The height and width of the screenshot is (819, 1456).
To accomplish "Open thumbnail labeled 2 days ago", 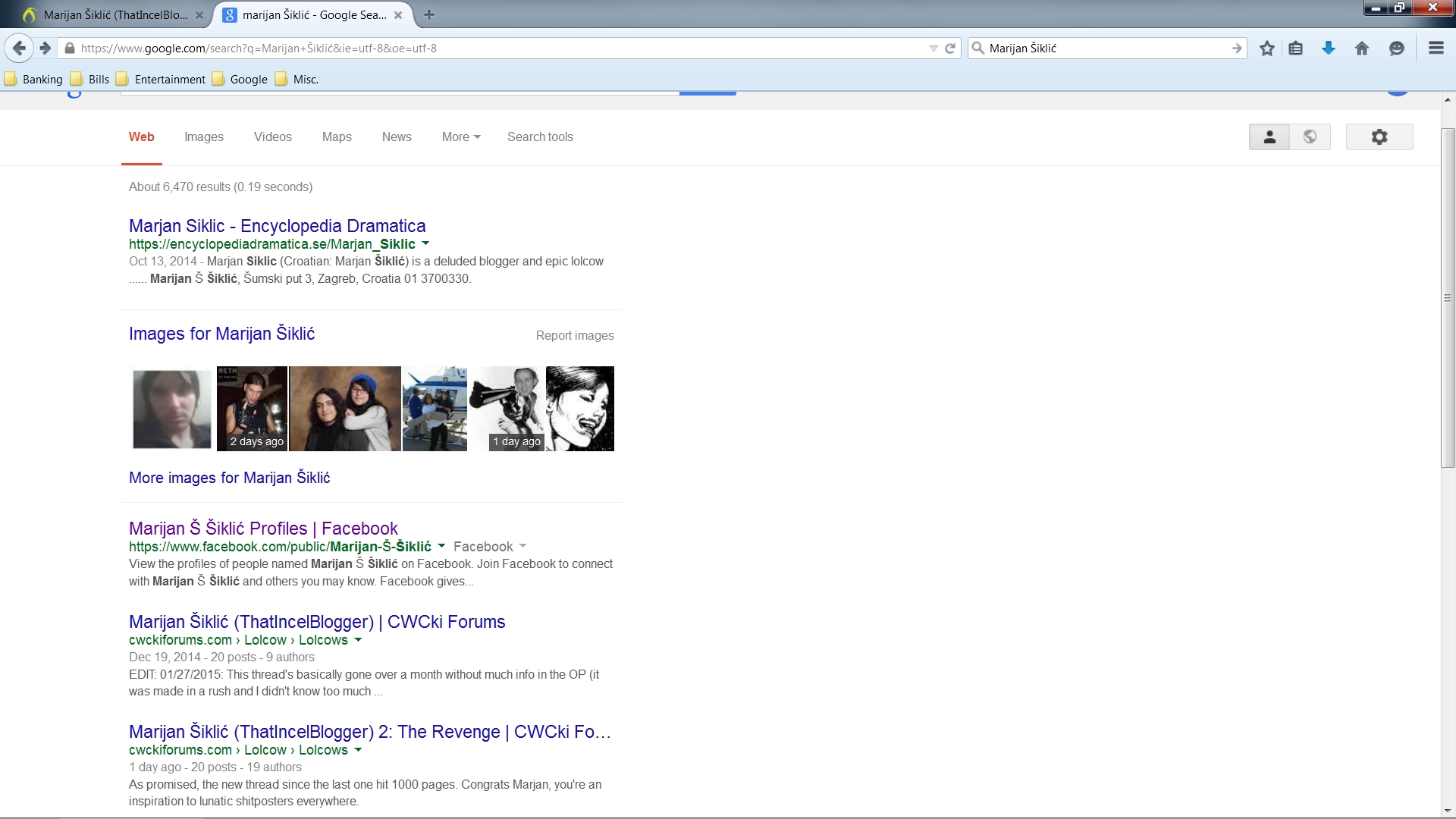I will (x=252, y=409).
